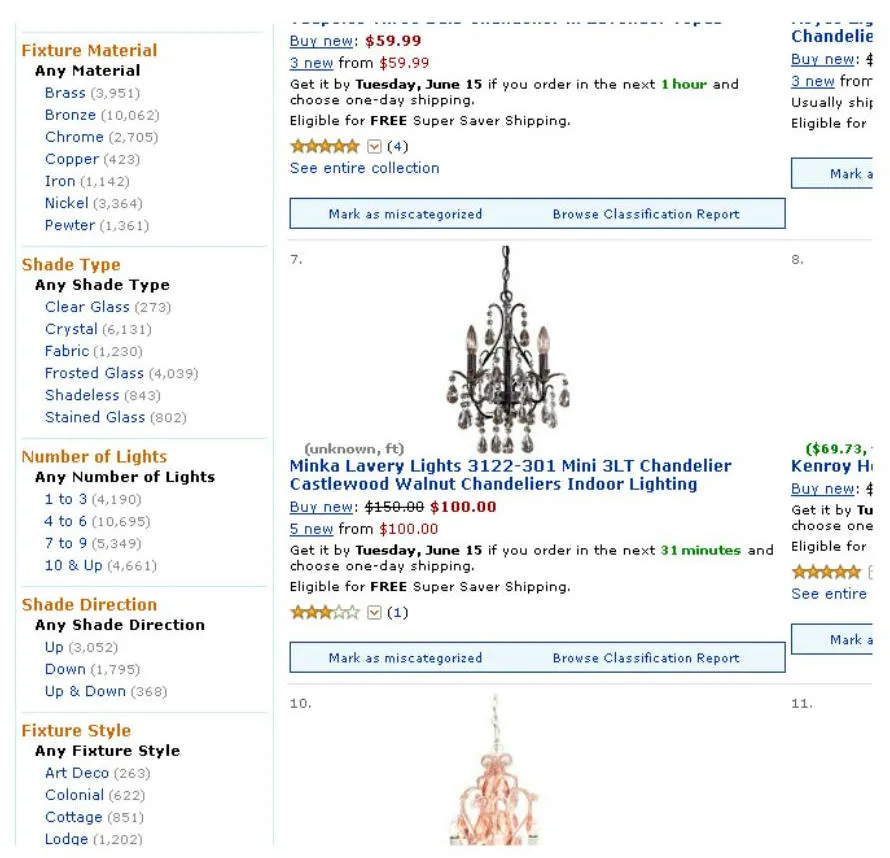890x858 pixels.
Task: Click the five-star rating stars above See entire collection
Action: pos(326,145)
